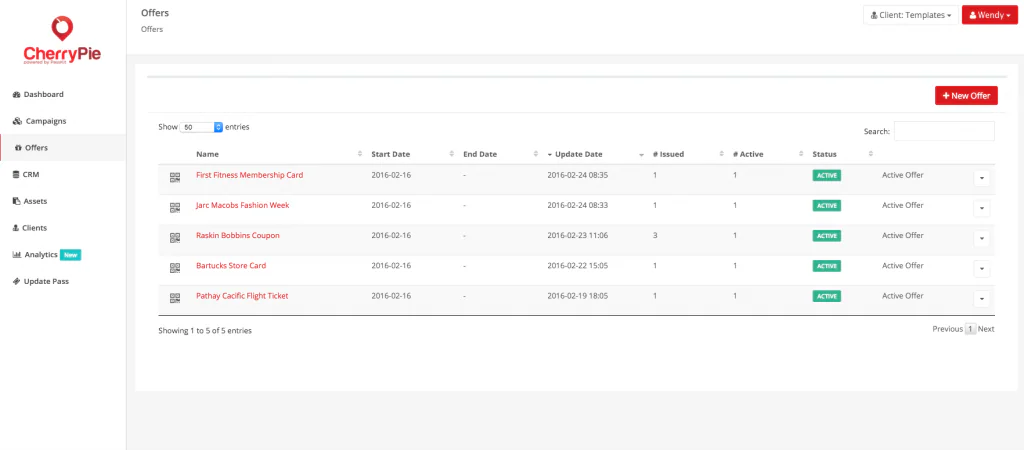
Task: Click the Offers gift icon in sidebar
Action: pos(18,148)
